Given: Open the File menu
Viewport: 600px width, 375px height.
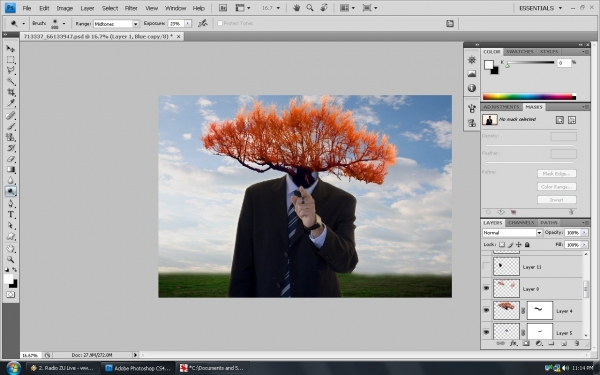Looking at the screenshot, I should [26, 8].
